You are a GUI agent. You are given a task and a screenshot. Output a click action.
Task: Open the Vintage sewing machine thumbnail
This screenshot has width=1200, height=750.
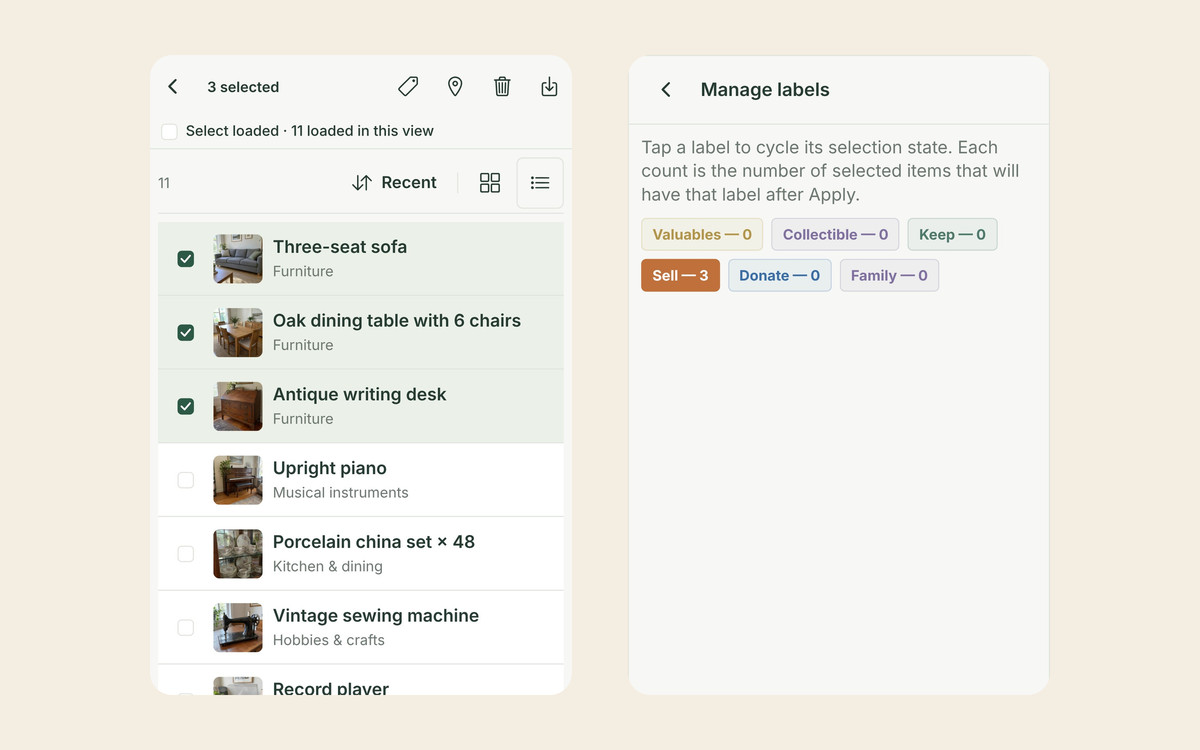238,628
